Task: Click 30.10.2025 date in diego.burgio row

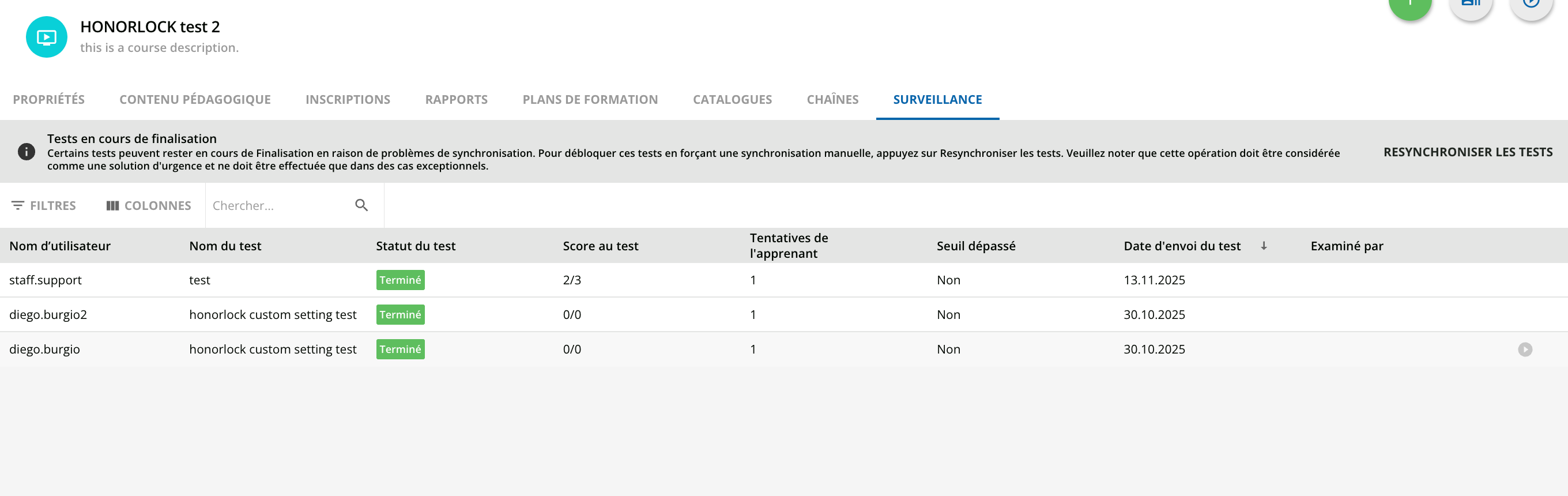Action: [x=1154, y=349]
